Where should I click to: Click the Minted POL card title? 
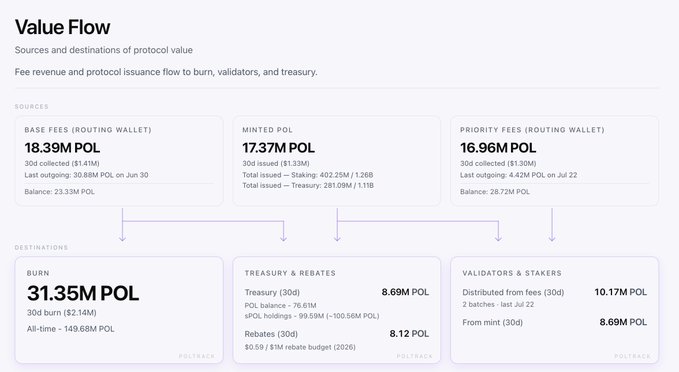[x=268, y=130]
